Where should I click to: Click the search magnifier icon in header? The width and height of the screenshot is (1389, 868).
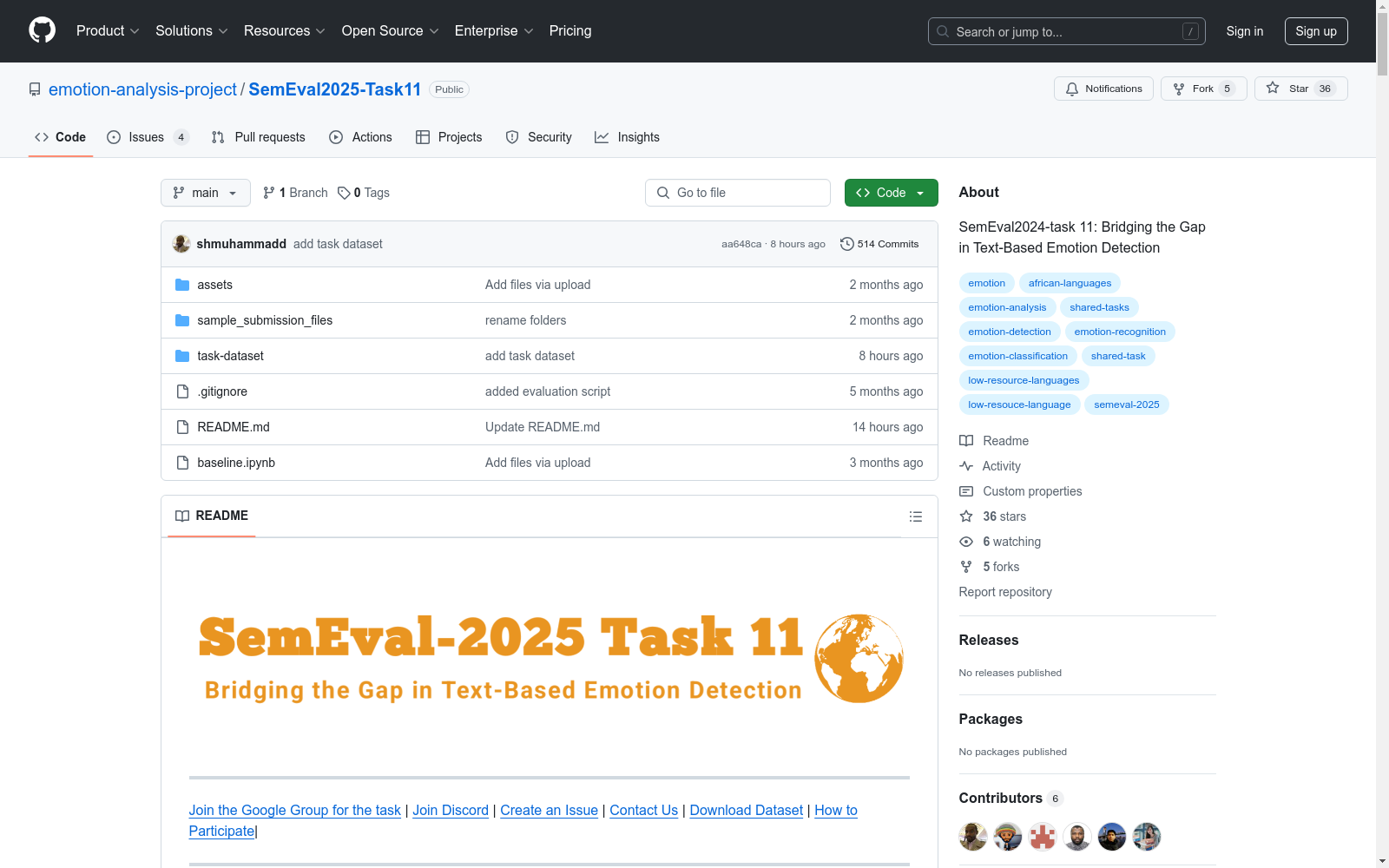pos(943,31)
